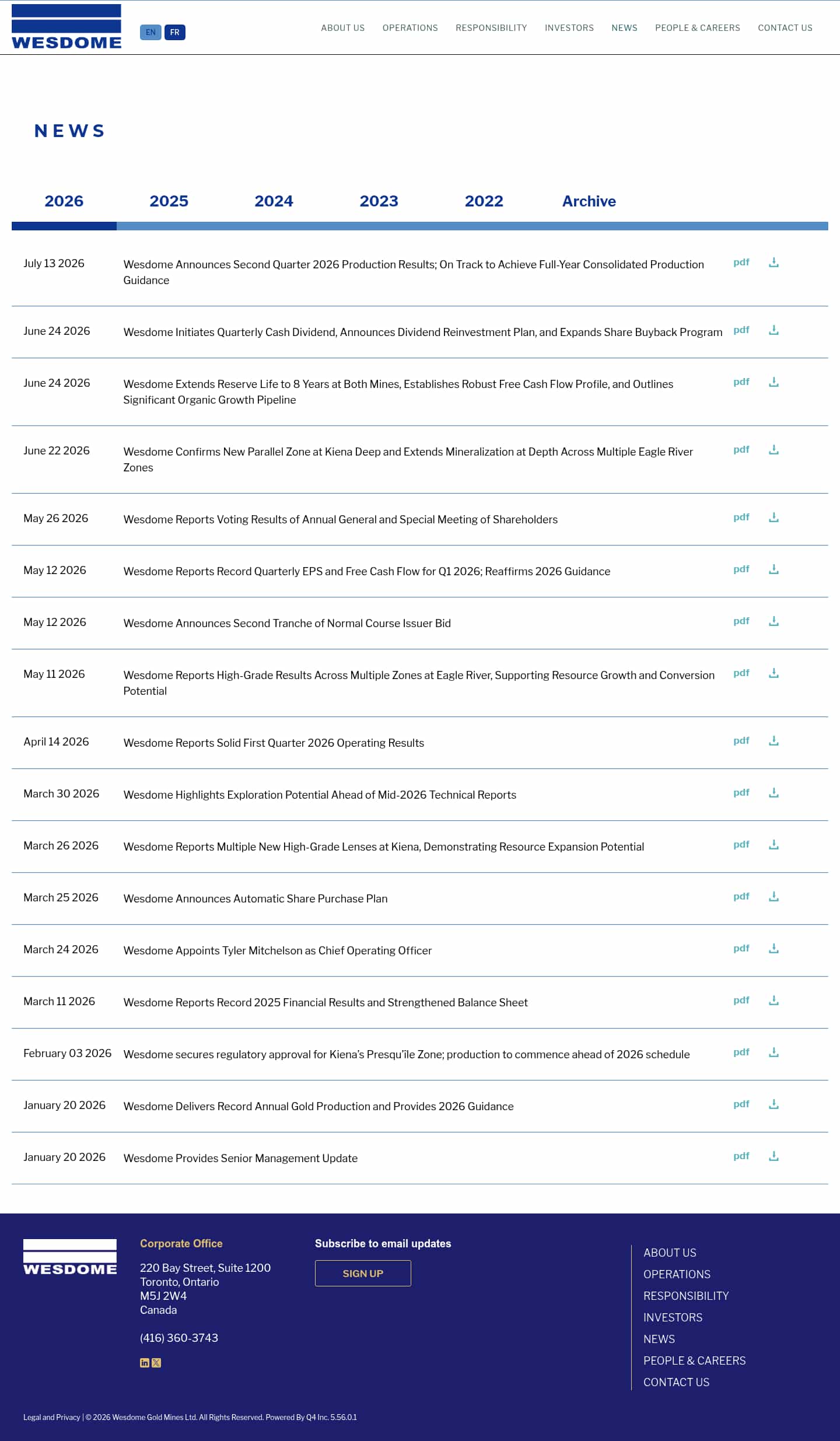Image resolution: width=840 pixels, height=1441 pixels.
Task: Open the Archive tab
Action: click(x=589, y=201)
